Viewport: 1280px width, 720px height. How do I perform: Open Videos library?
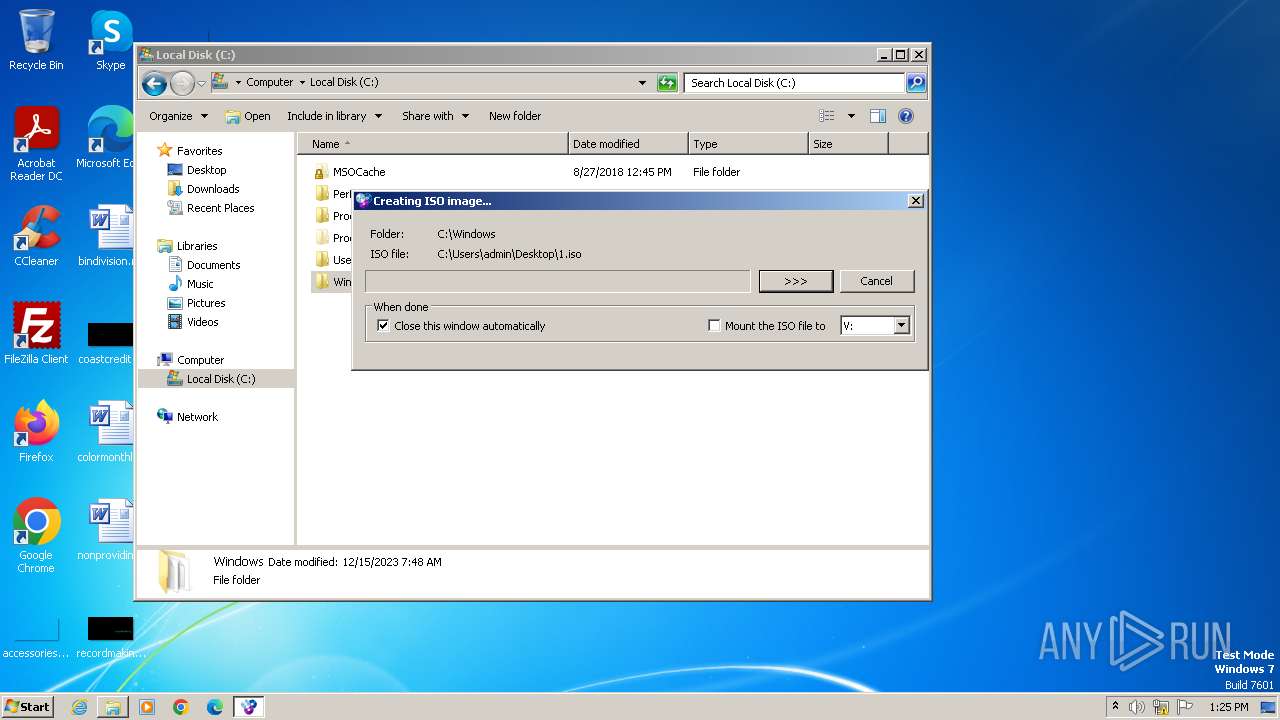tap(193, 322)
